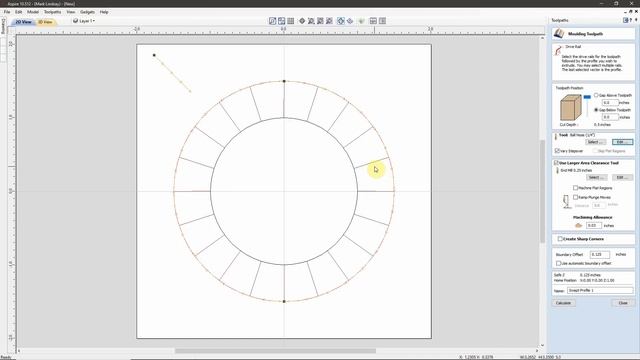Screen dimensions: 640x360
Task: Click the Calculate button
Action: tap(564, 303)
